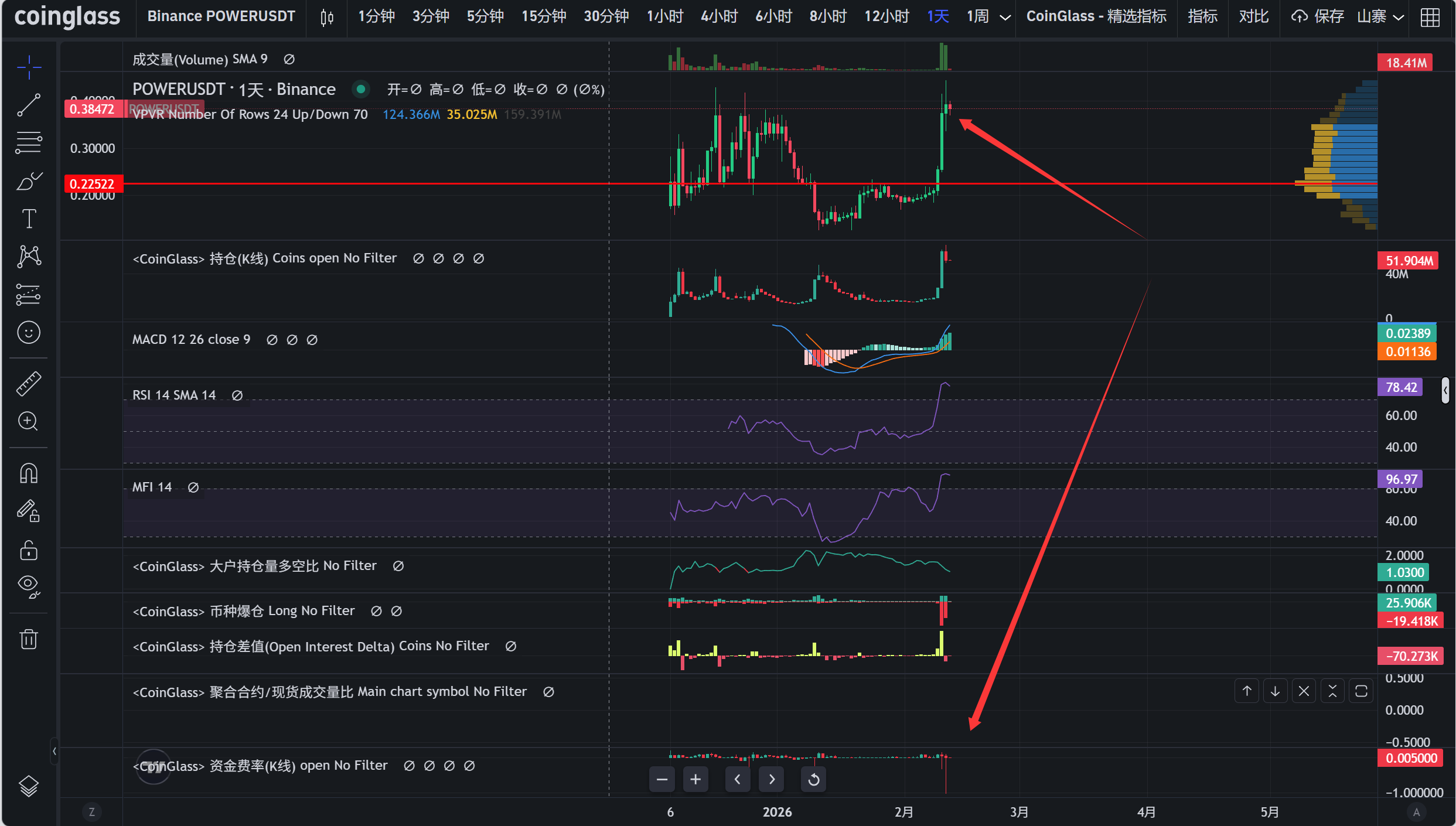Toggle lock all drawings
Image resolution: width=1456 pixels, height=826 pixels.
coord(28,550)
